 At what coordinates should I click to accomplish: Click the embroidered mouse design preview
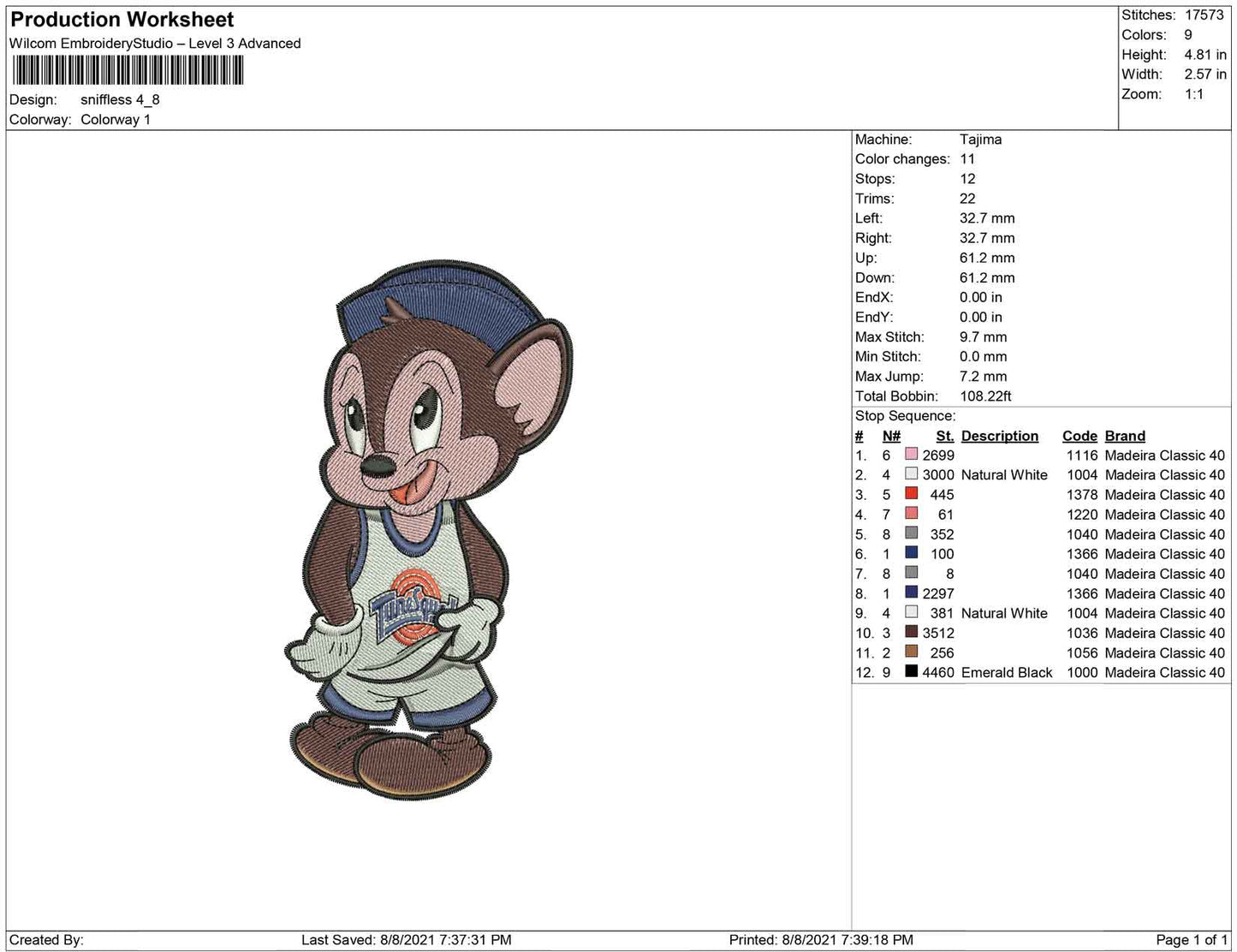click(x=429, y=531)
